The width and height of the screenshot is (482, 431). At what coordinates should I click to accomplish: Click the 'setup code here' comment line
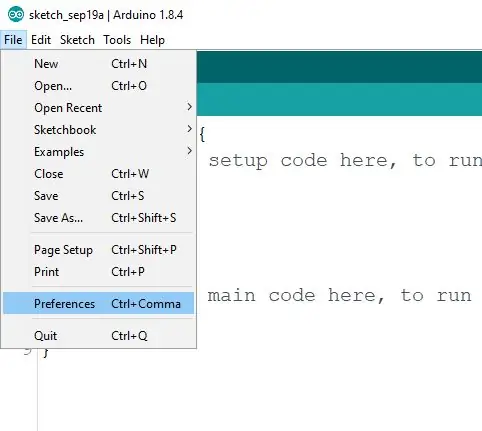coord(345,161)
